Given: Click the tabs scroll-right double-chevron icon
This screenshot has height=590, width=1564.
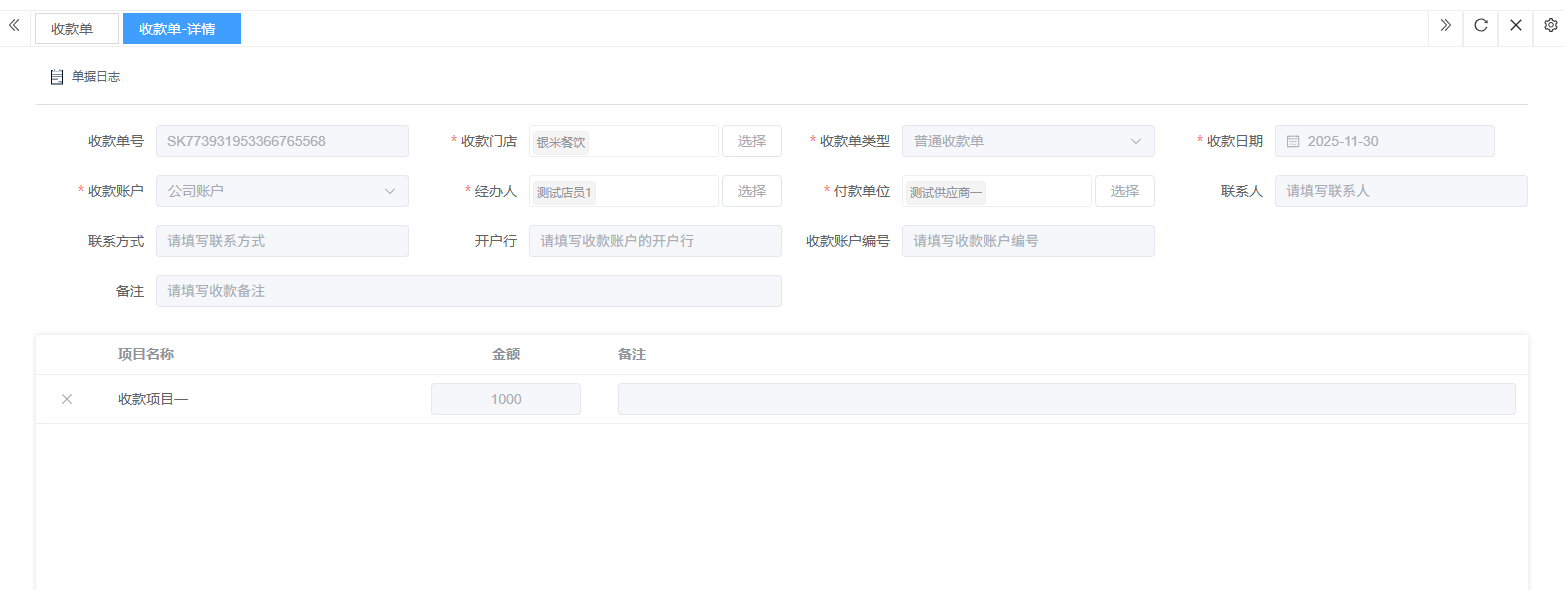Looking at the screenshot, I should tap(1445, 26).
